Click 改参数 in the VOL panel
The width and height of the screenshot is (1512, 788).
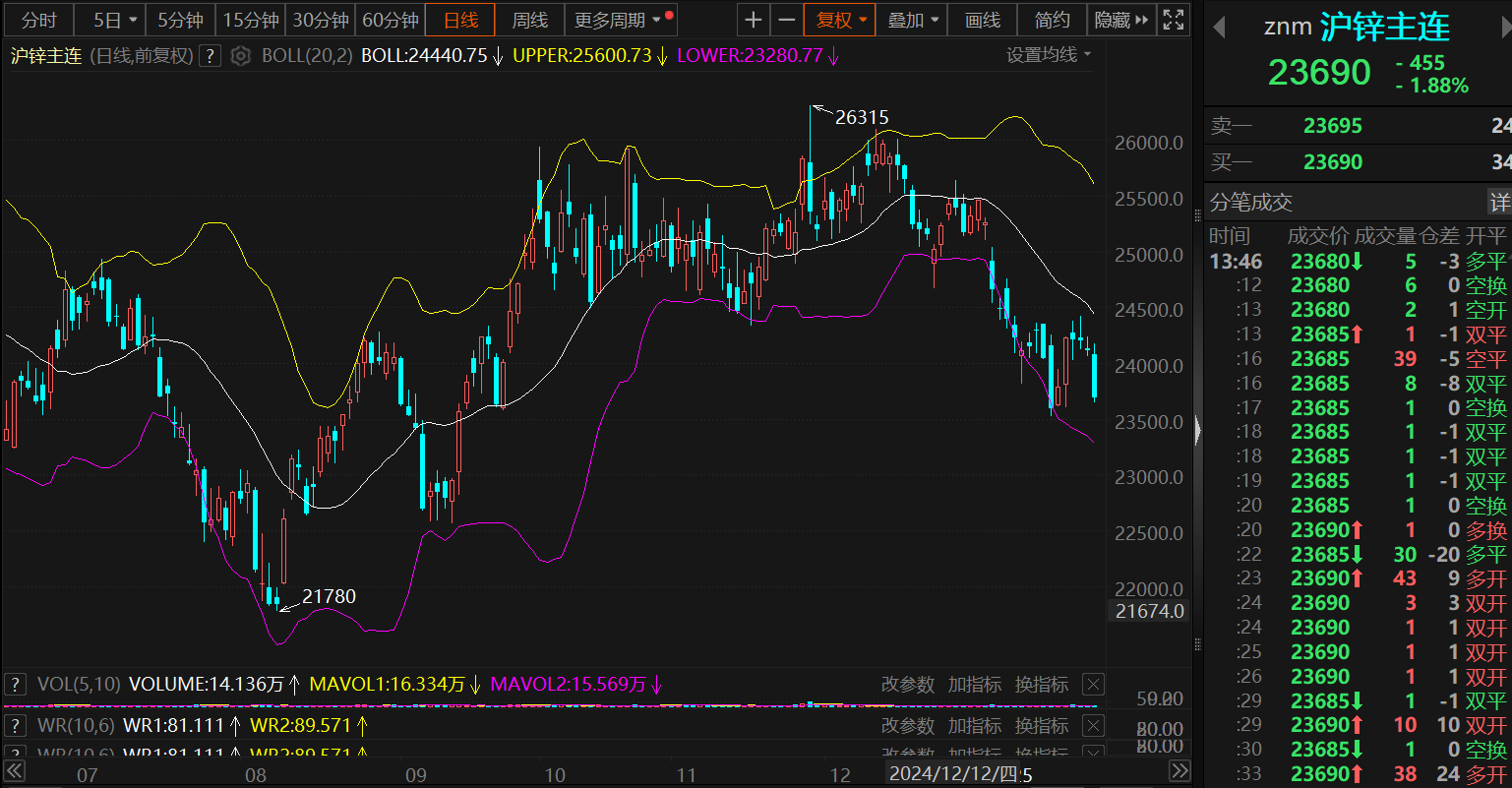pyautogui.click(x=907, y=685)
